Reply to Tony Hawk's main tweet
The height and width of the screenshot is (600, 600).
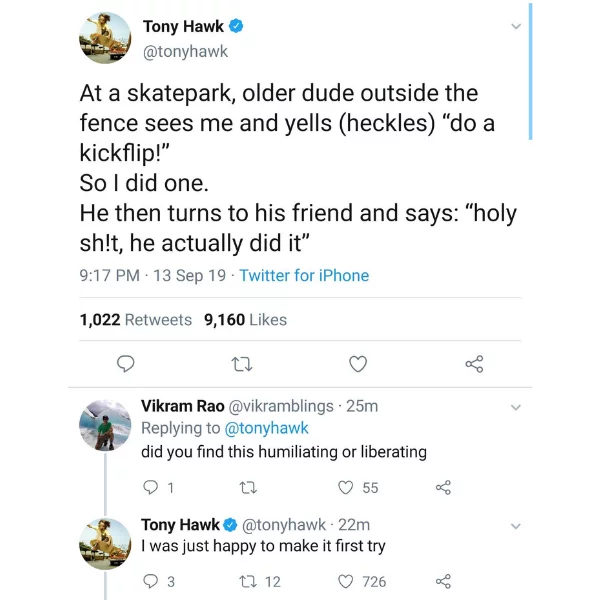click(126, 364)
